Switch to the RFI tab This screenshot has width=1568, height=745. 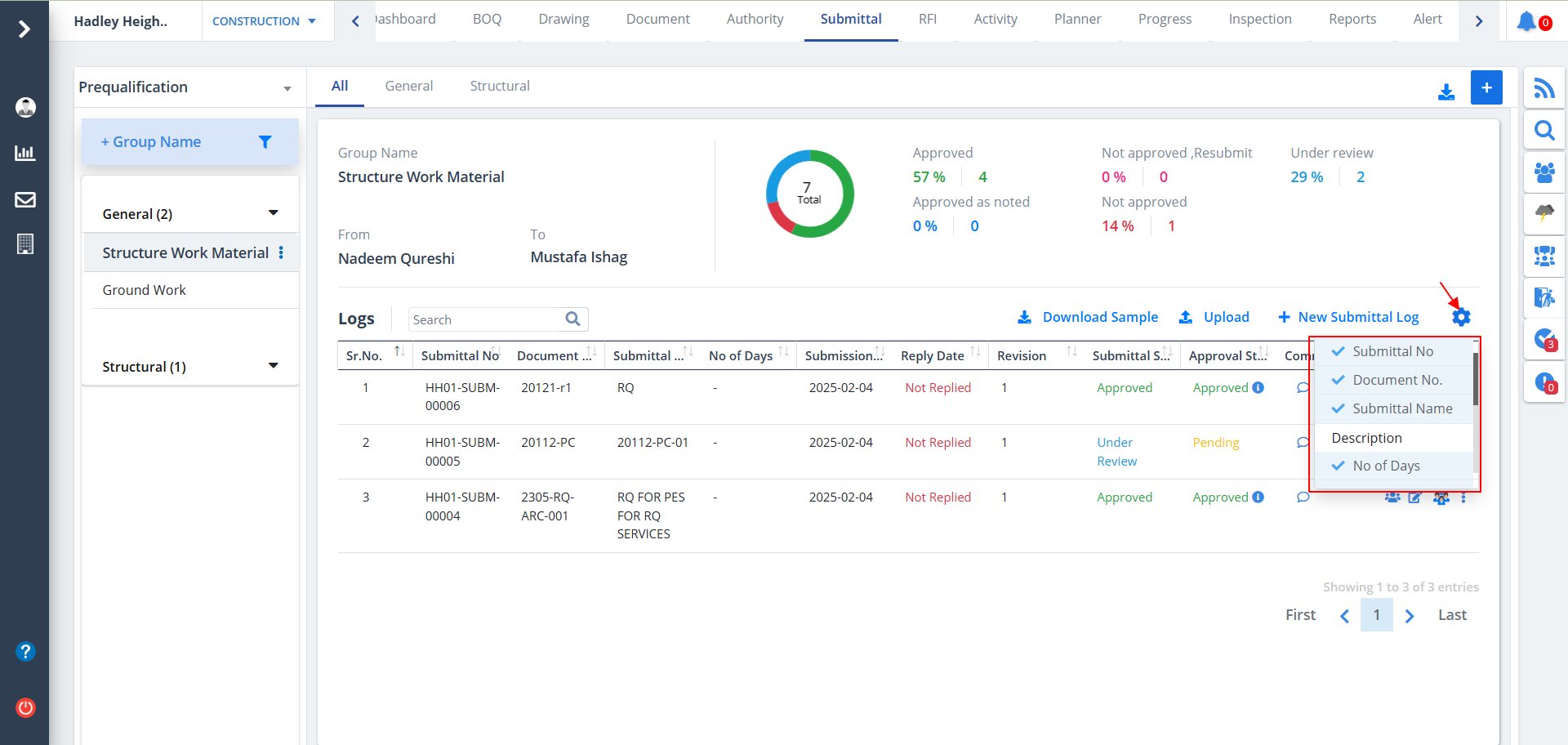[x=927, y=20]
